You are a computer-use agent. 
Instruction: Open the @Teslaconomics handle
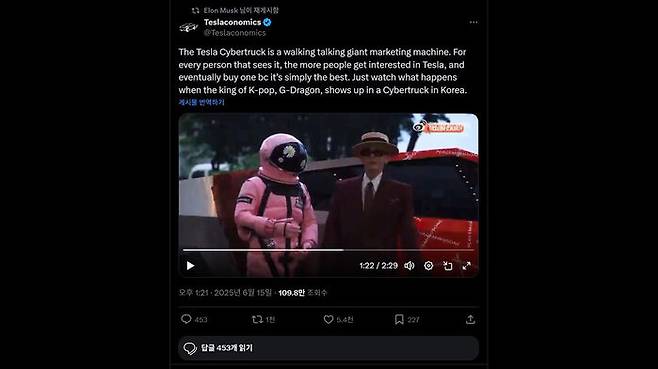[235, 33]
